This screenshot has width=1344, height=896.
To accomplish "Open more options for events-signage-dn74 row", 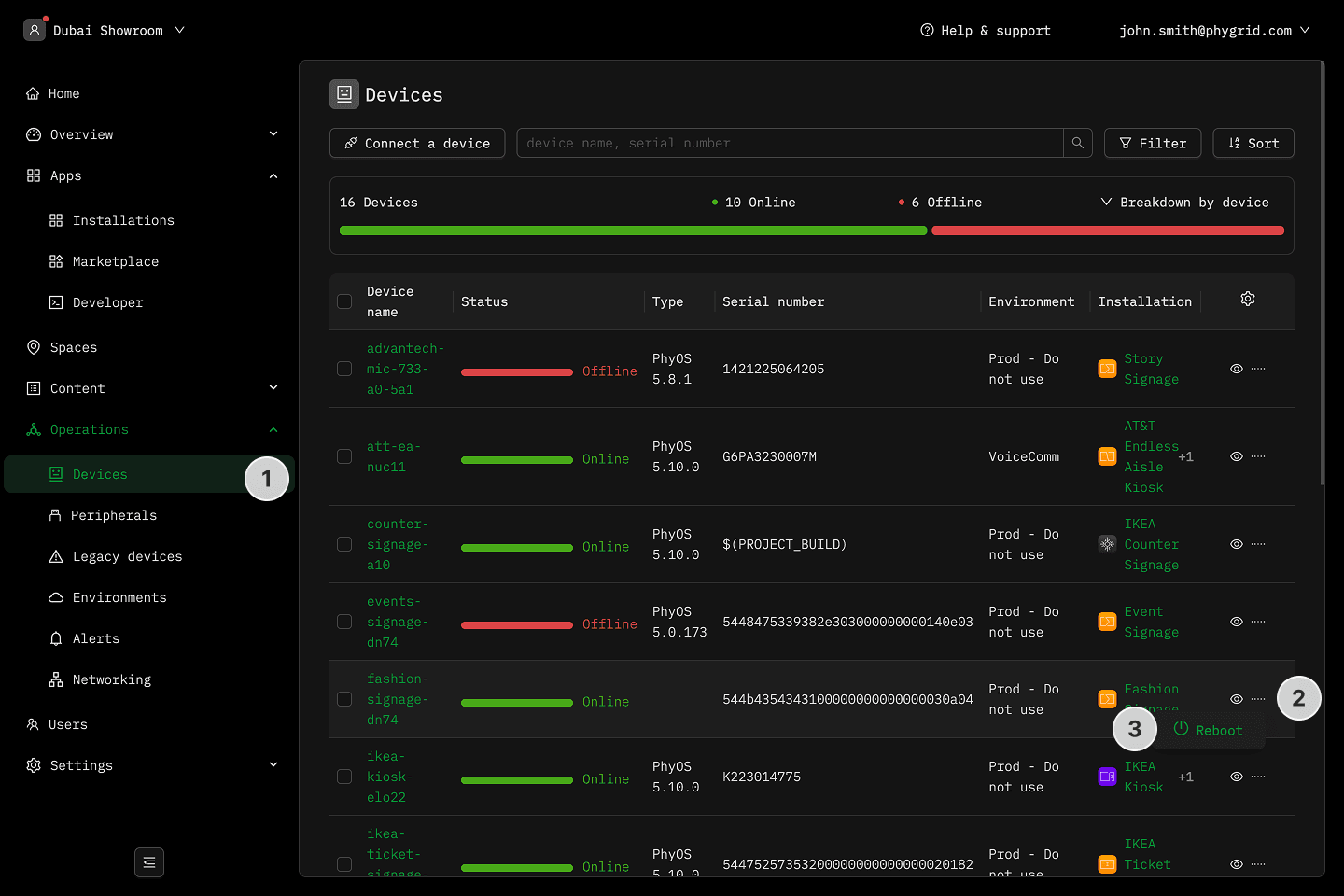I will click(1258, 622).
